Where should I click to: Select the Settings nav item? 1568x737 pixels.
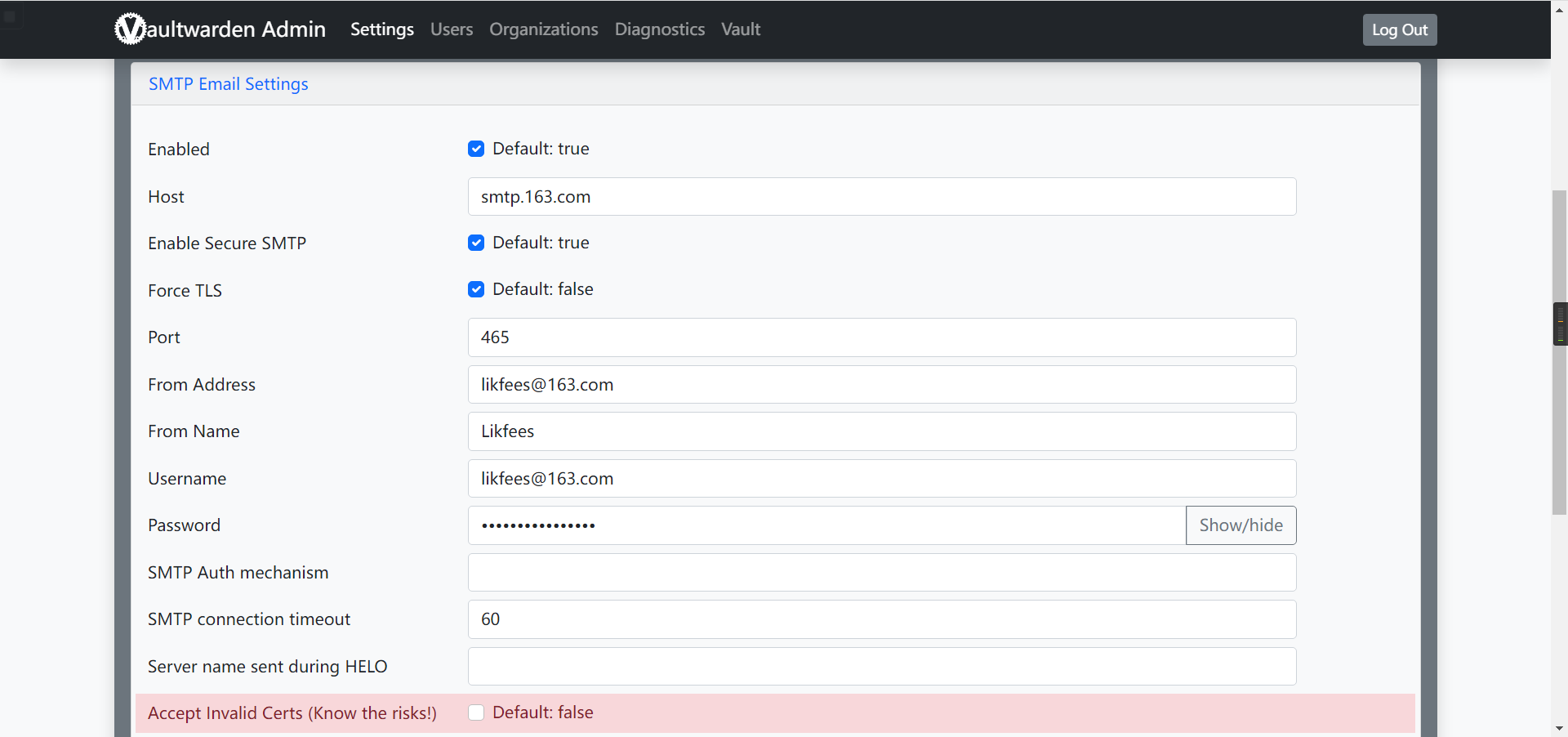(x=381, y=29)
